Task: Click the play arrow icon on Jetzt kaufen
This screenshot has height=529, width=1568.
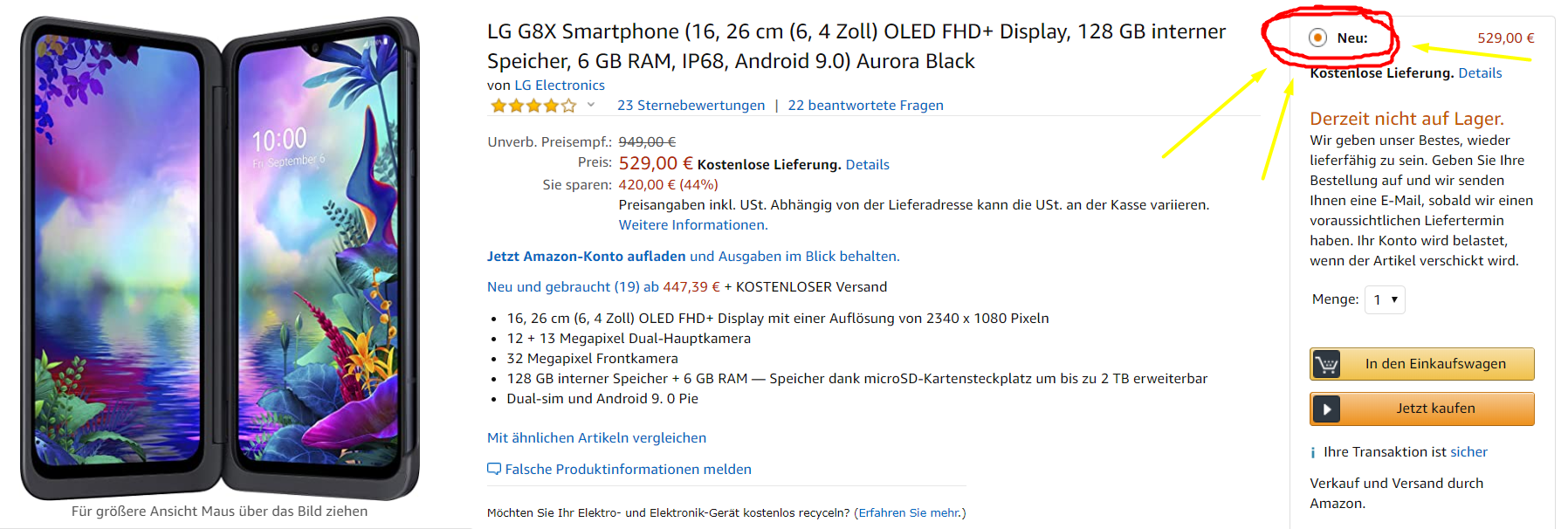Action: (x=1326, y=409)
